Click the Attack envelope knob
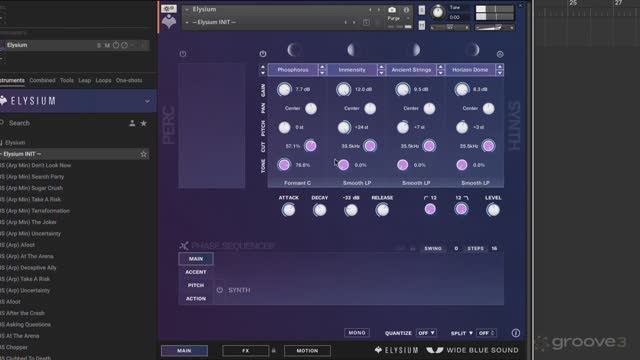640x360 pixels. tap(289, 210)
